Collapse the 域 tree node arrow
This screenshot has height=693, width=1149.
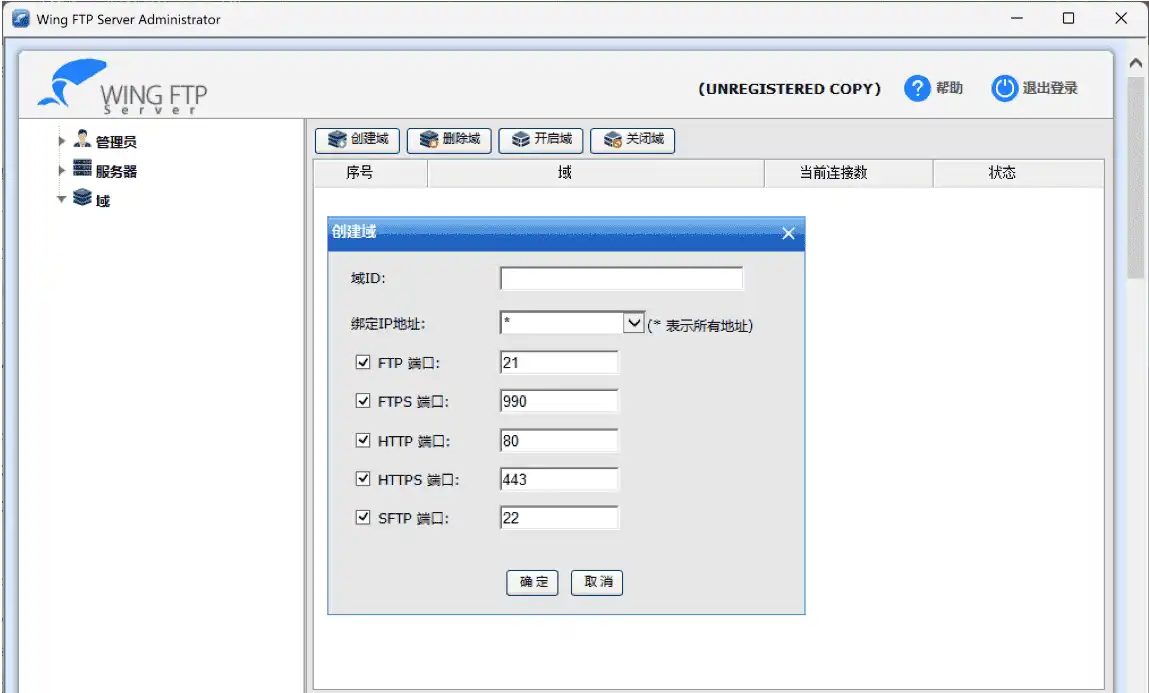tap(62, 199)
